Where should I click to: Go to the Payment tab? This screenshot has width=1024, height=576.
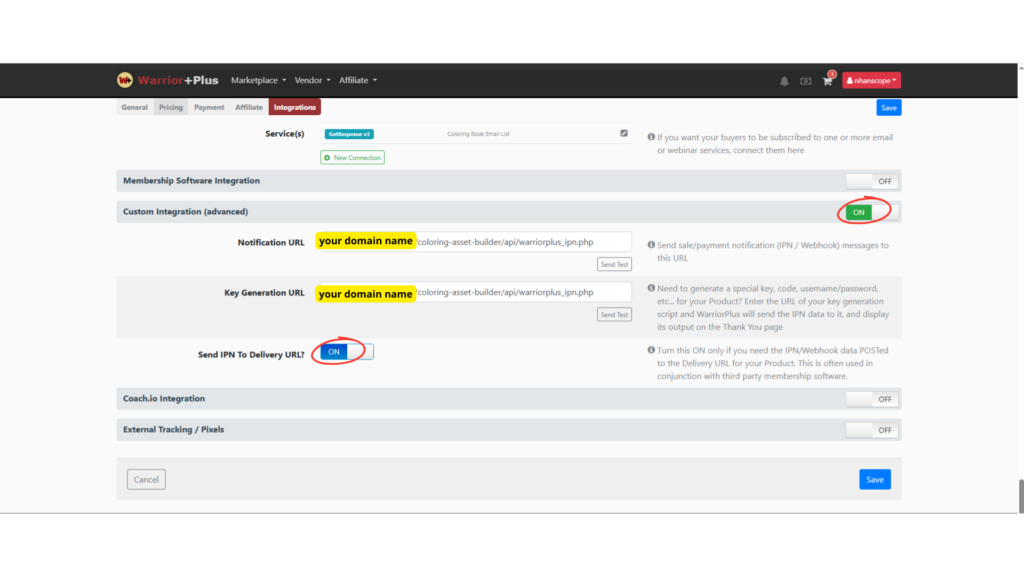pyautogui.click(x=209, y=107)
